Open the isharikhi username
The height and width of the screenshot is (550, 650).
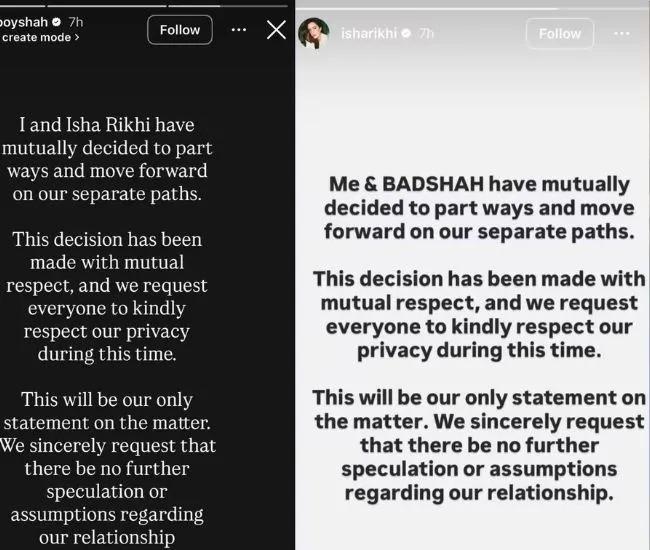click(x=369, y=33)
